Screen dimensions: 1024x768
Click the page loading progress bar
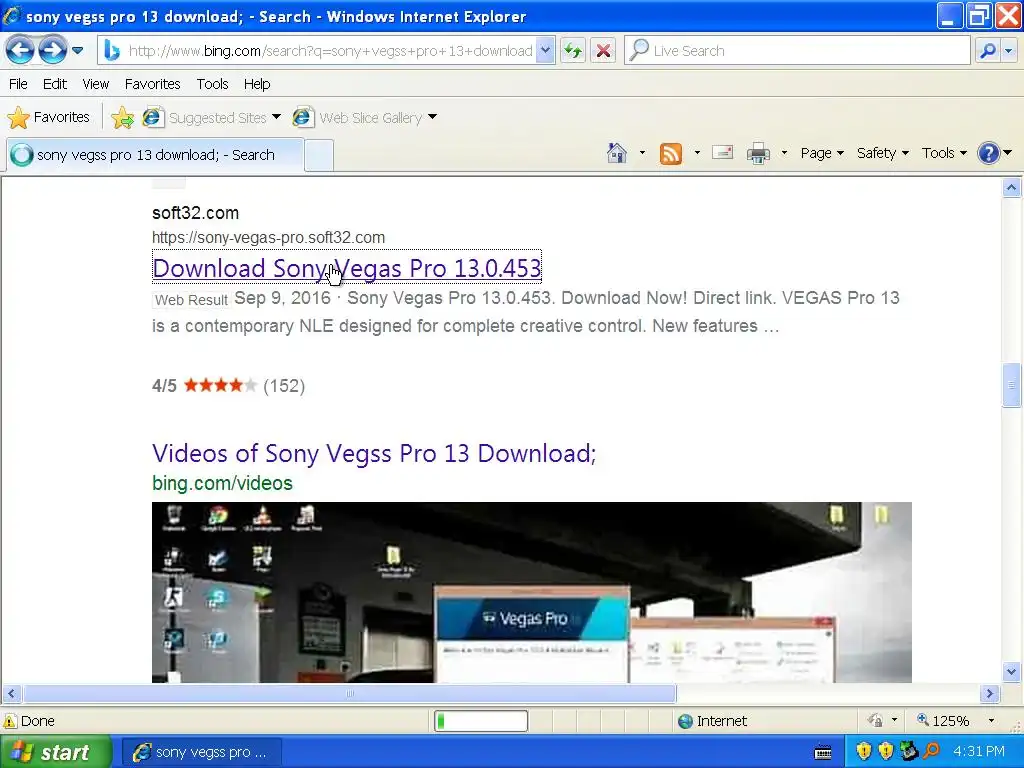pos(481,721)
